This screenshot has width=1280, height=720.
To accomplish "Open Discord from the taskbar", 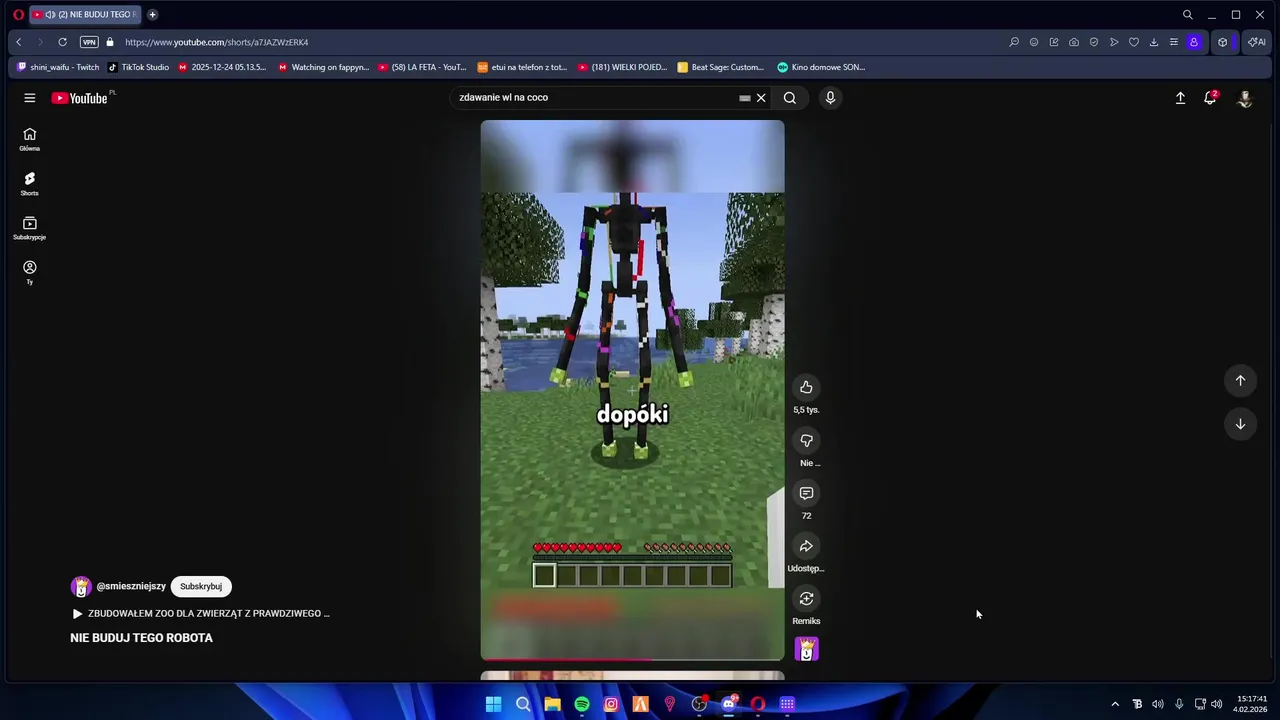I will [x=729, y=704].
